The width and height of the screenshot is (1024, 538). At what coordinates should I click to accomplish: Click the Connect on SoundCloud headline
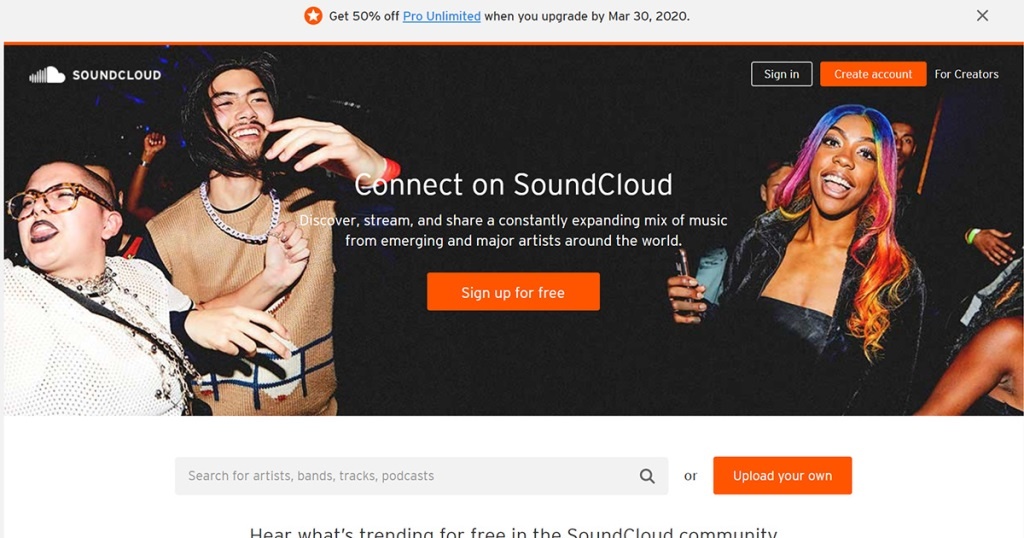point(513,185)
